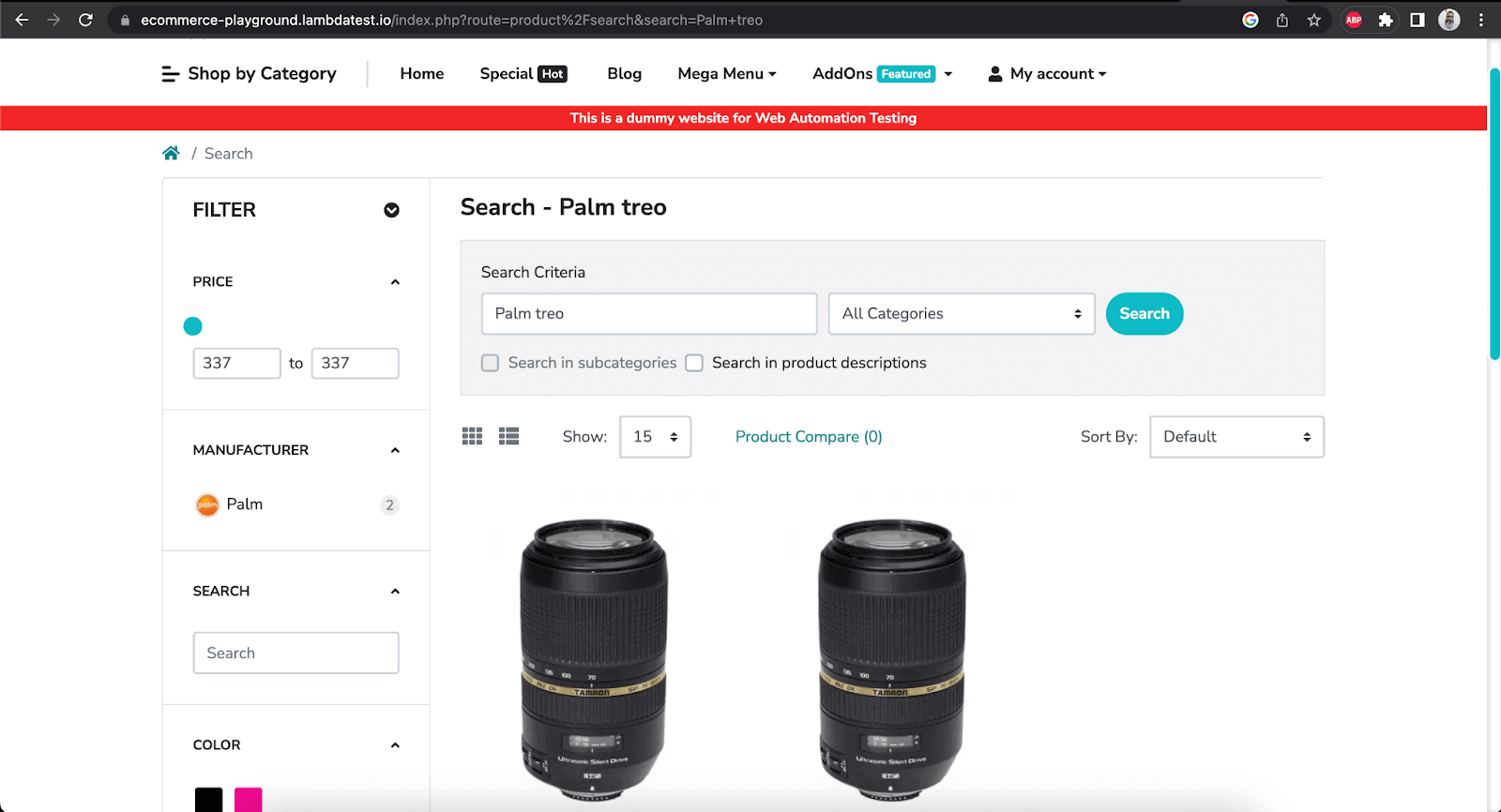Open Shop by Category menu

click(249, 74)
